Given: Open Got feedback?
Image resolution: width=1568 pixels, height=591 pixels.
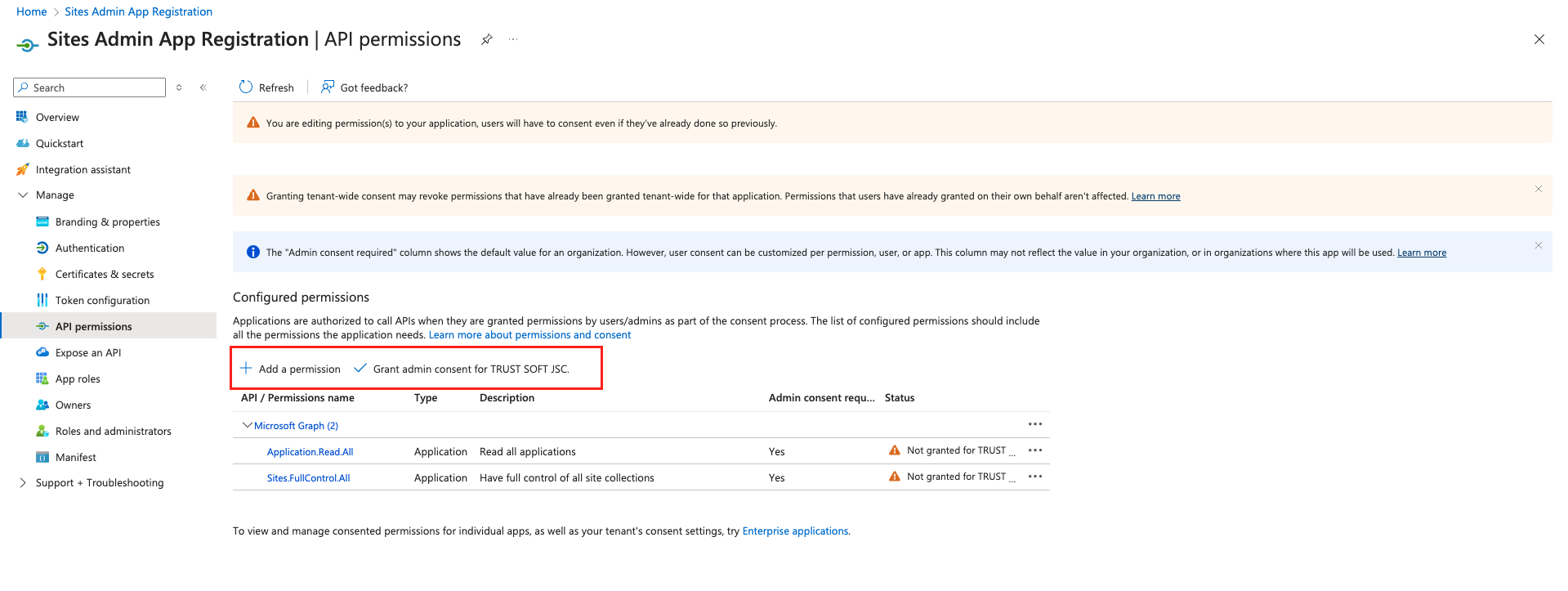Looking at the screenshot, I should tap(364, 87).
